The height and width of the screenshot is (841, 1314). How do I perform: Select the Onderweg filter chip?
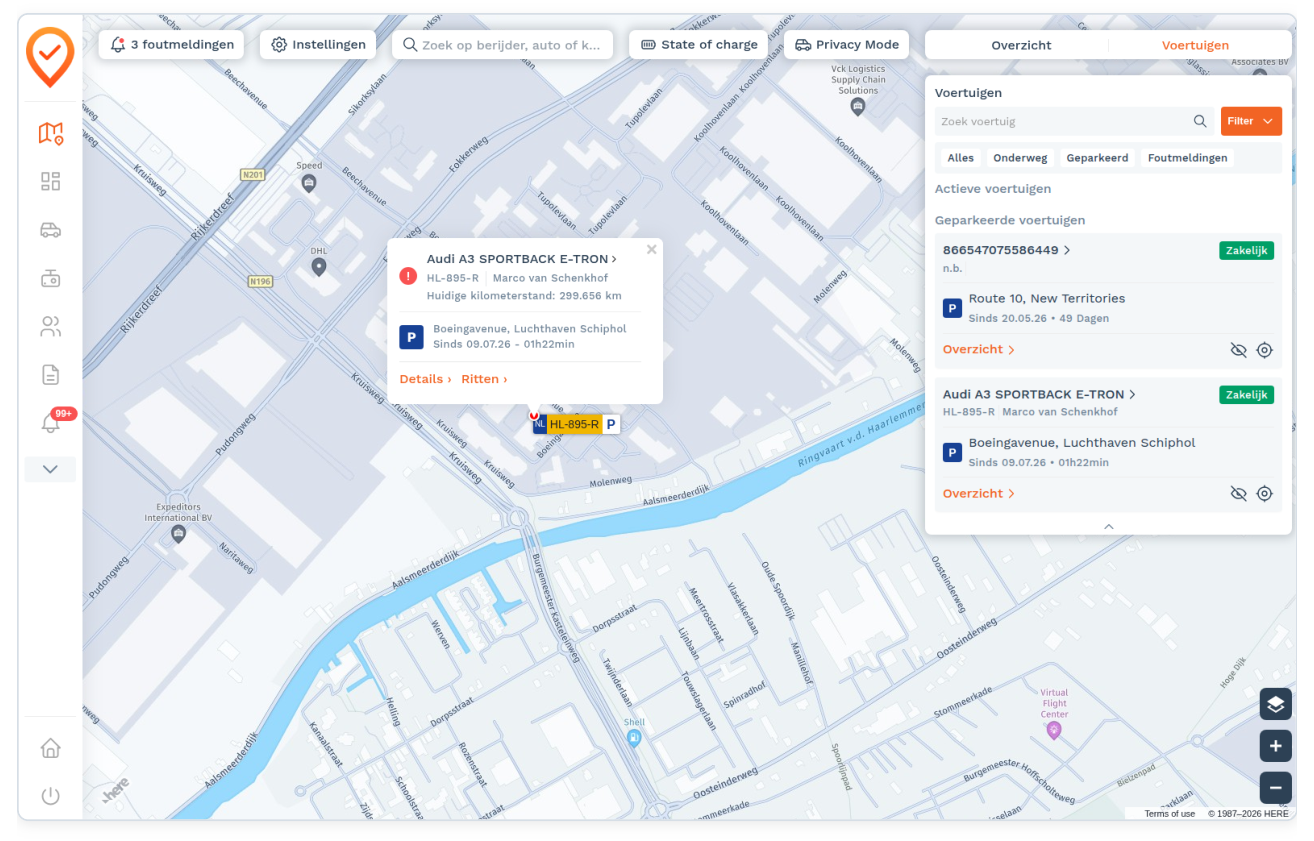tap(1020, 158)
